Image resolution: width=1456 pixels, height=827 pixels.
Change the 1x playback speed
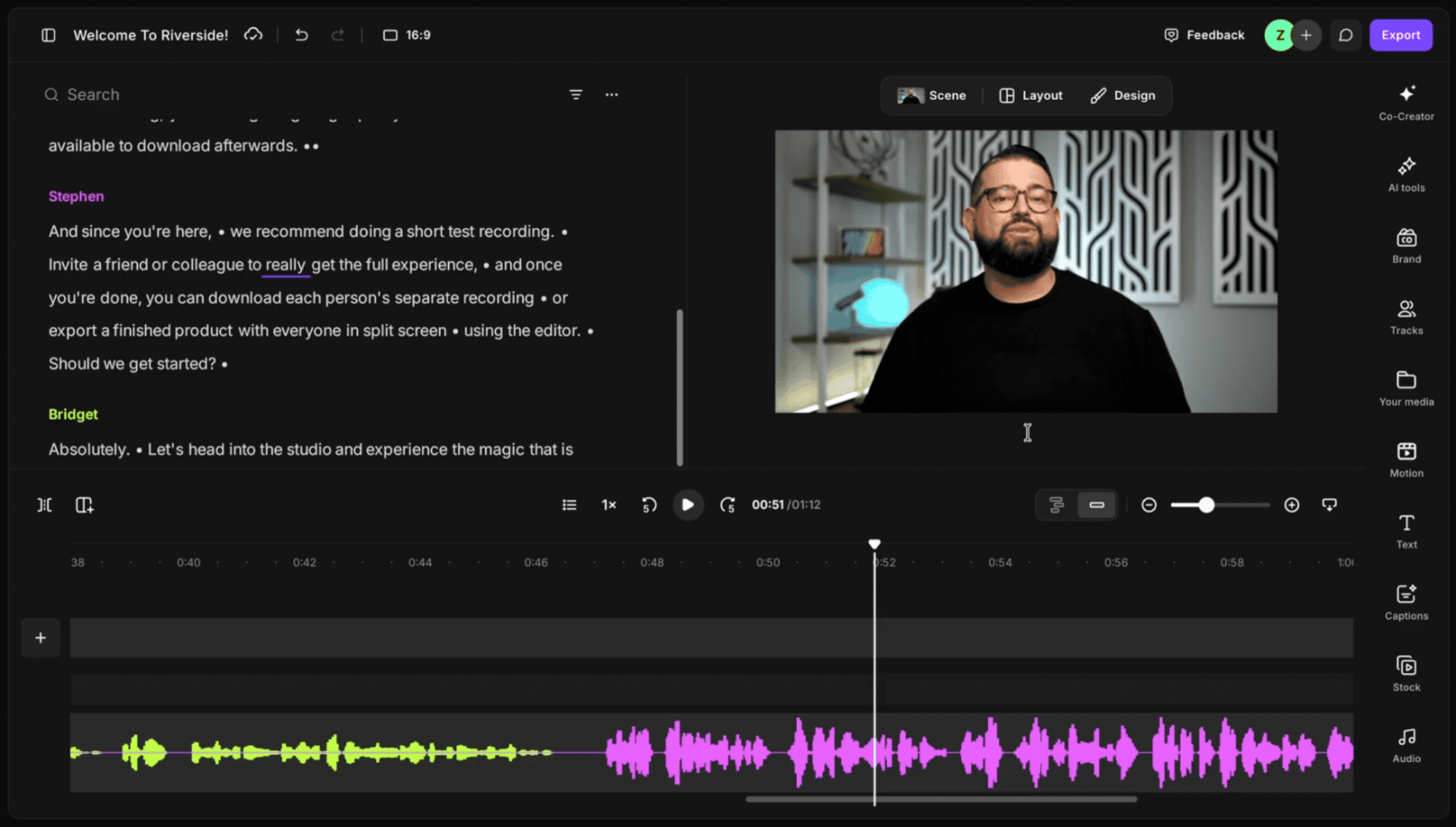pos(609,504)
